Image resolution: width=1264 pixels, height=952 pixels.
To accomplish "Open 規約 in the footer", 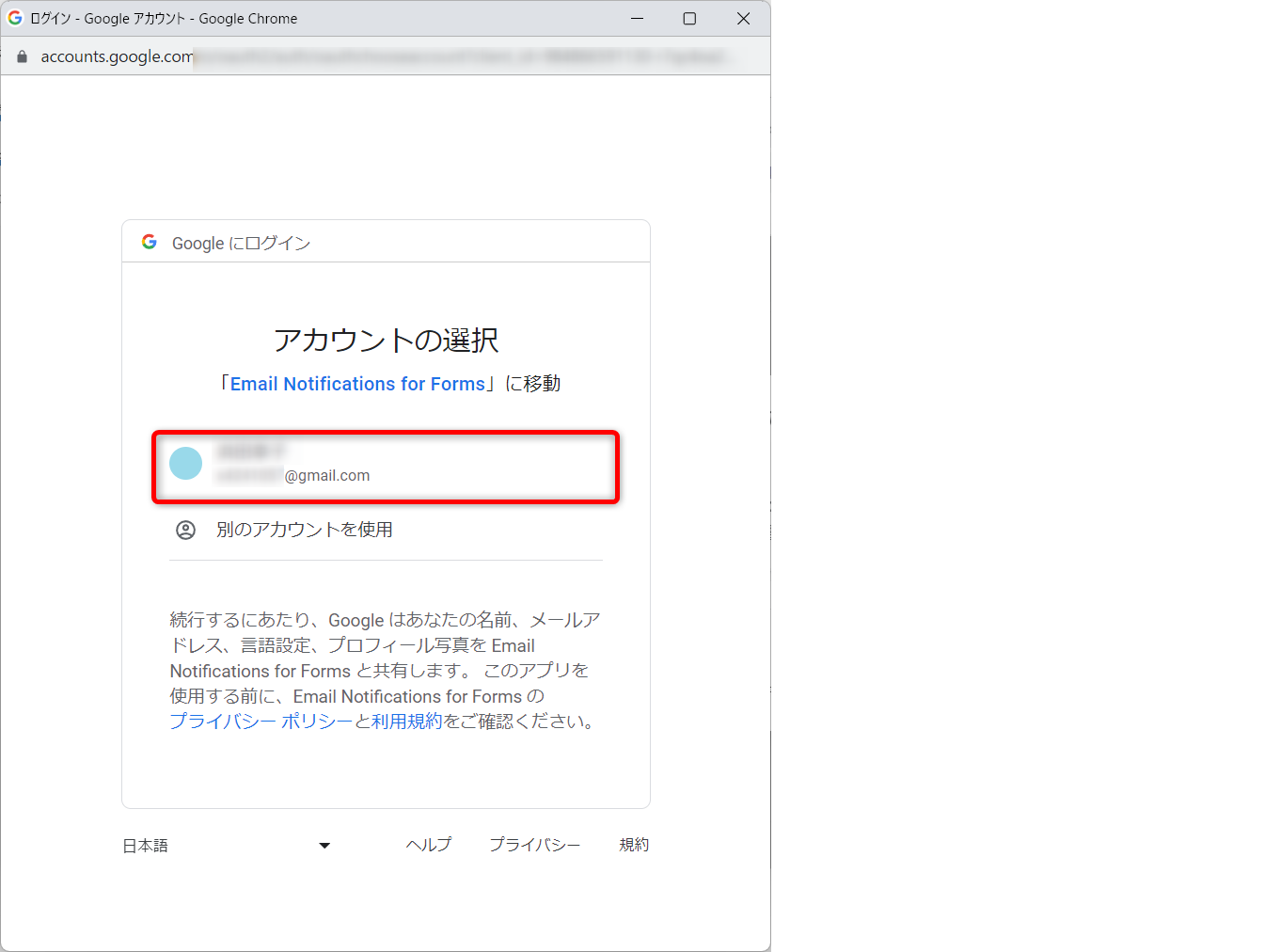I will point(634,845).
